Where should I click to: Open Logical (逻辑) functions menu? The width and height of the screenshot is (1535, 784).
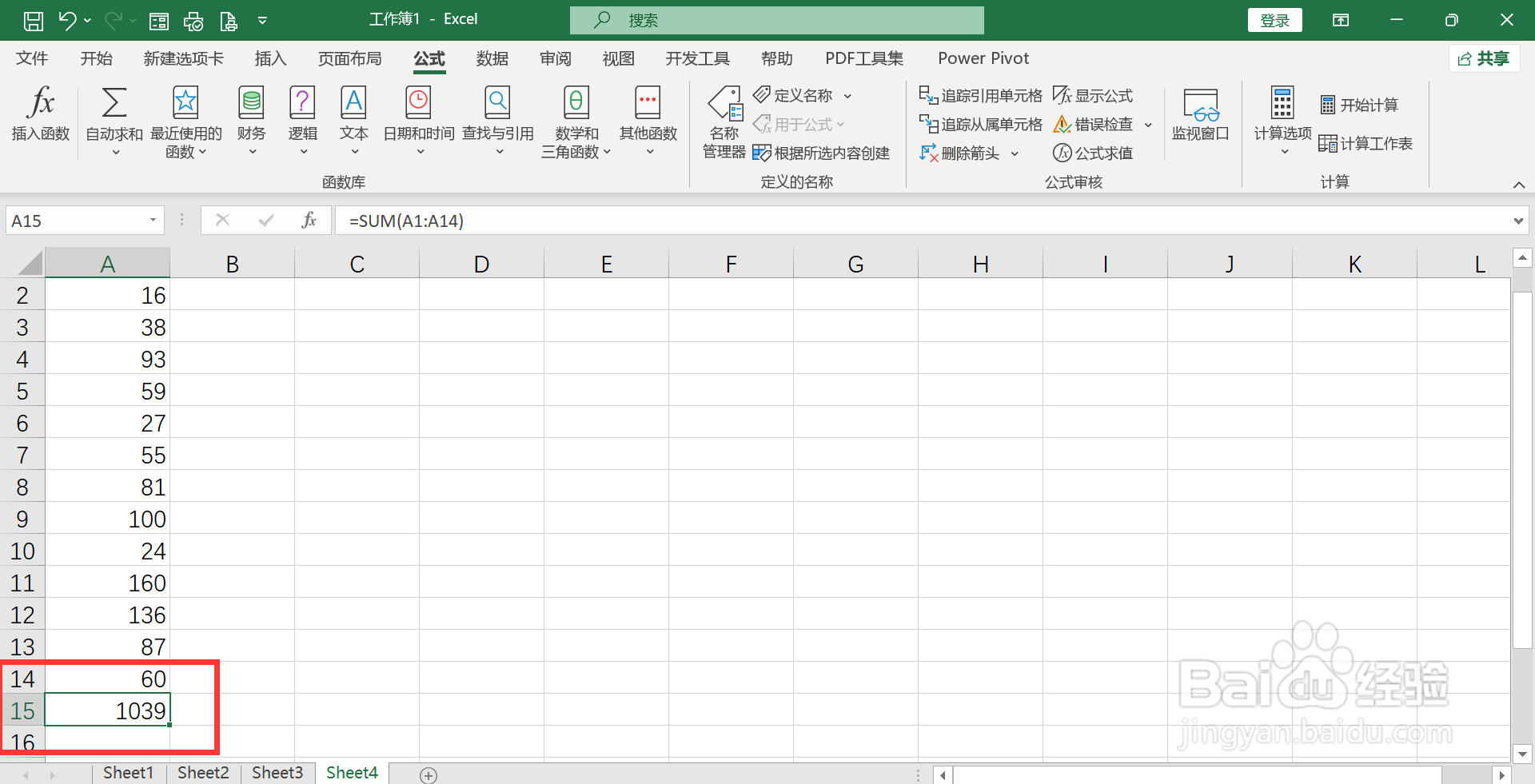tap(303, 121)
